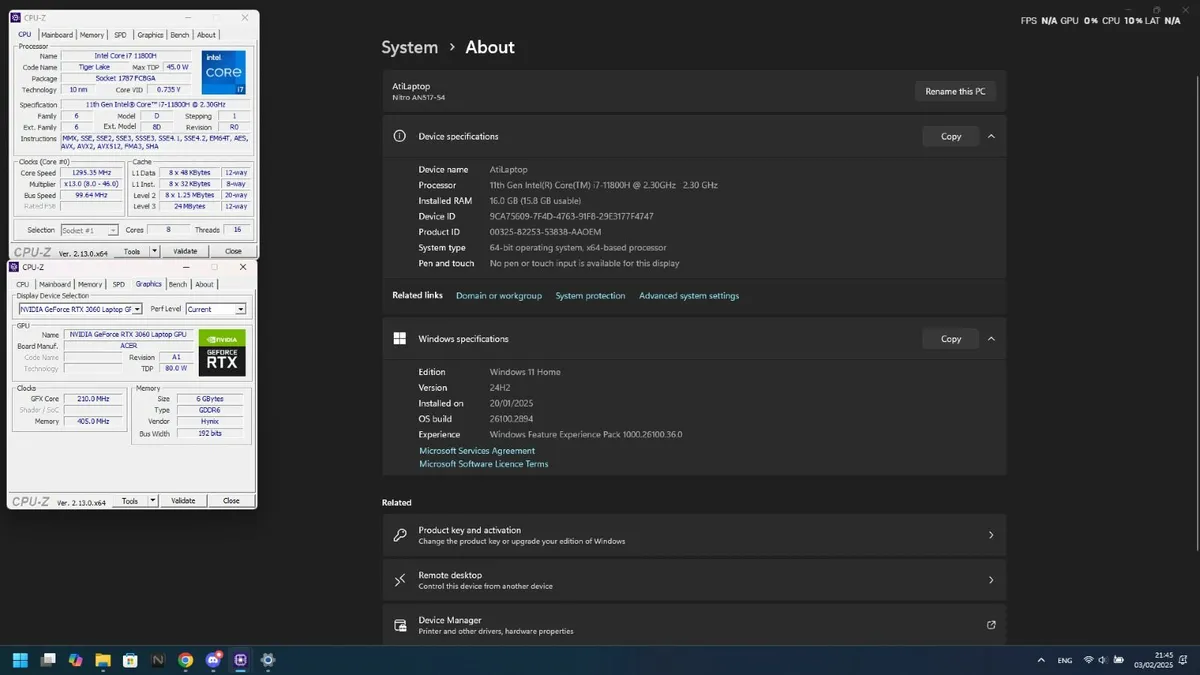Image resolution: width=1200 pixels, height=675 pixels.
Task: Collapse the Windows specifications section
Action: tap(991, 338)
